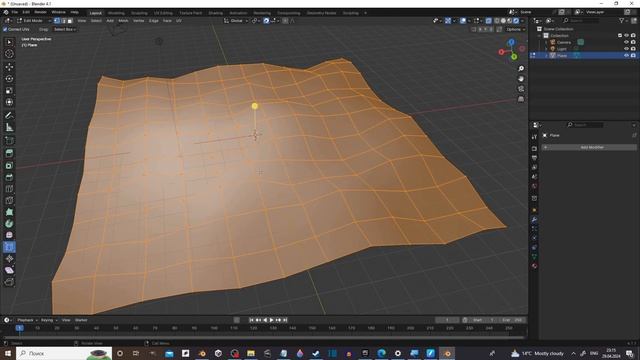
Task: Jump to the timeline start button
Action: click(251, 320)
